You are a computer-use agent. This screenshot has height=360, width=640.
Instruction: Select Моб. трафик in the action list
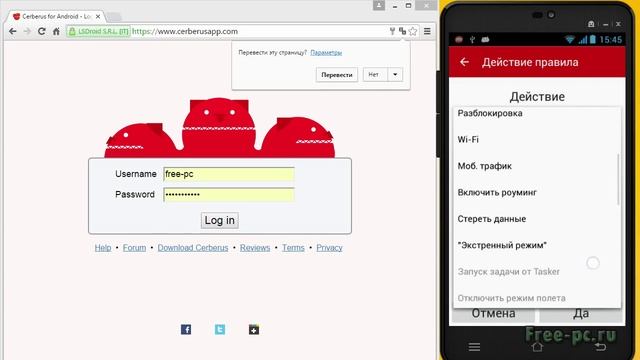coord(536,166)
